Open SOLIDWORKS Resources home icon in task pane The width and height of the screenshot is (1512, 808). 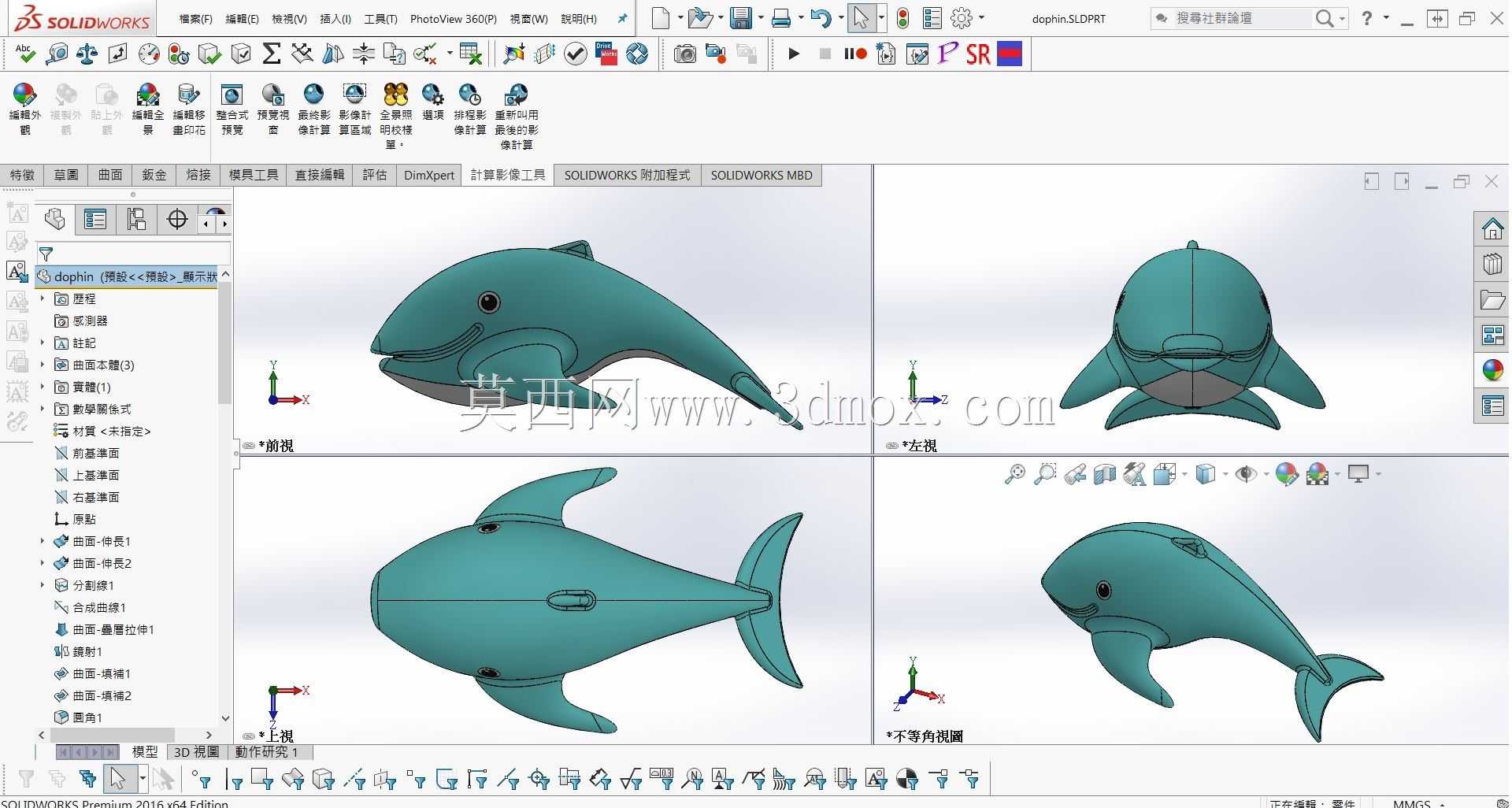(1492, 228)
